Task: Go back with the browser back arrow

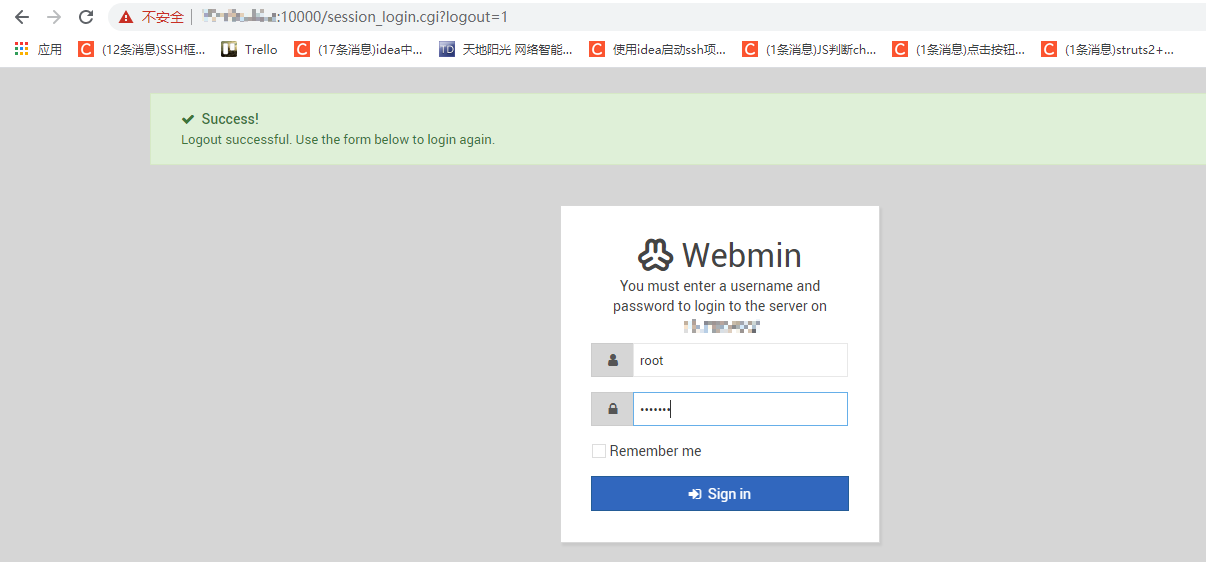Action: (x=22, y=17)
